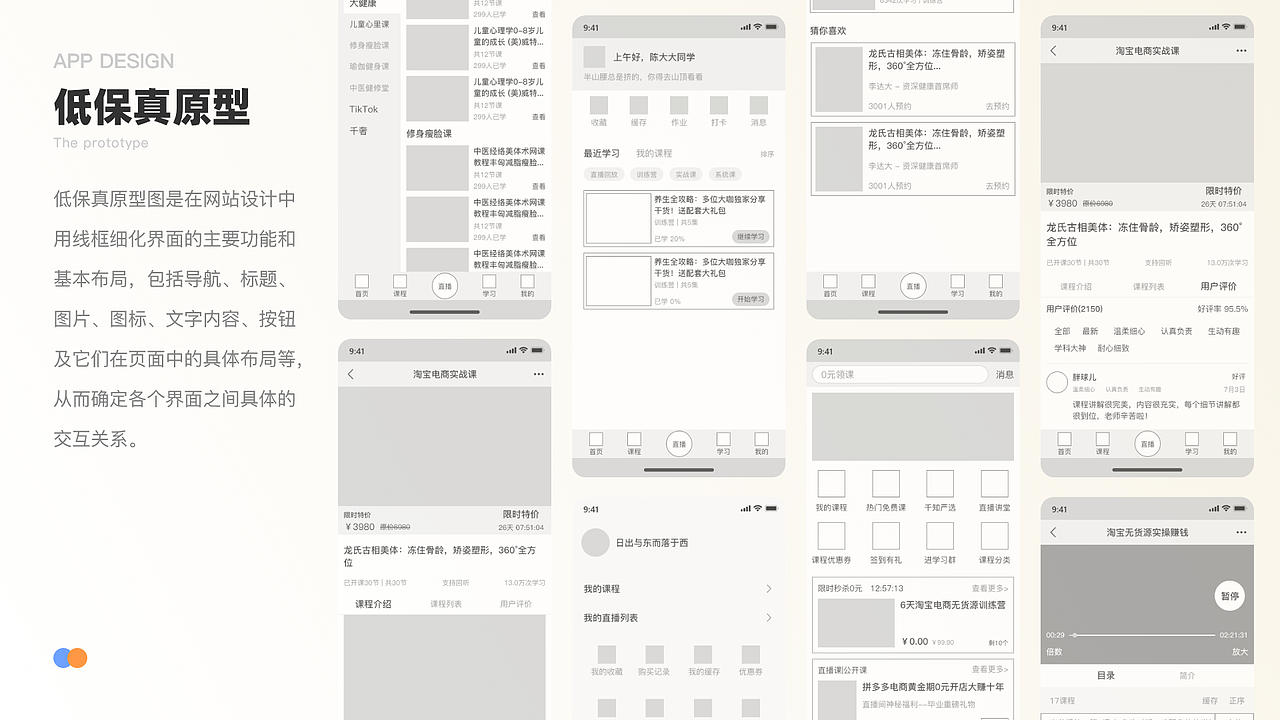Viewport: 1280px width, 720px height.
Task: Tap the avatar beside 上午好，陈大大同学
Action: (x=594, y=57)
